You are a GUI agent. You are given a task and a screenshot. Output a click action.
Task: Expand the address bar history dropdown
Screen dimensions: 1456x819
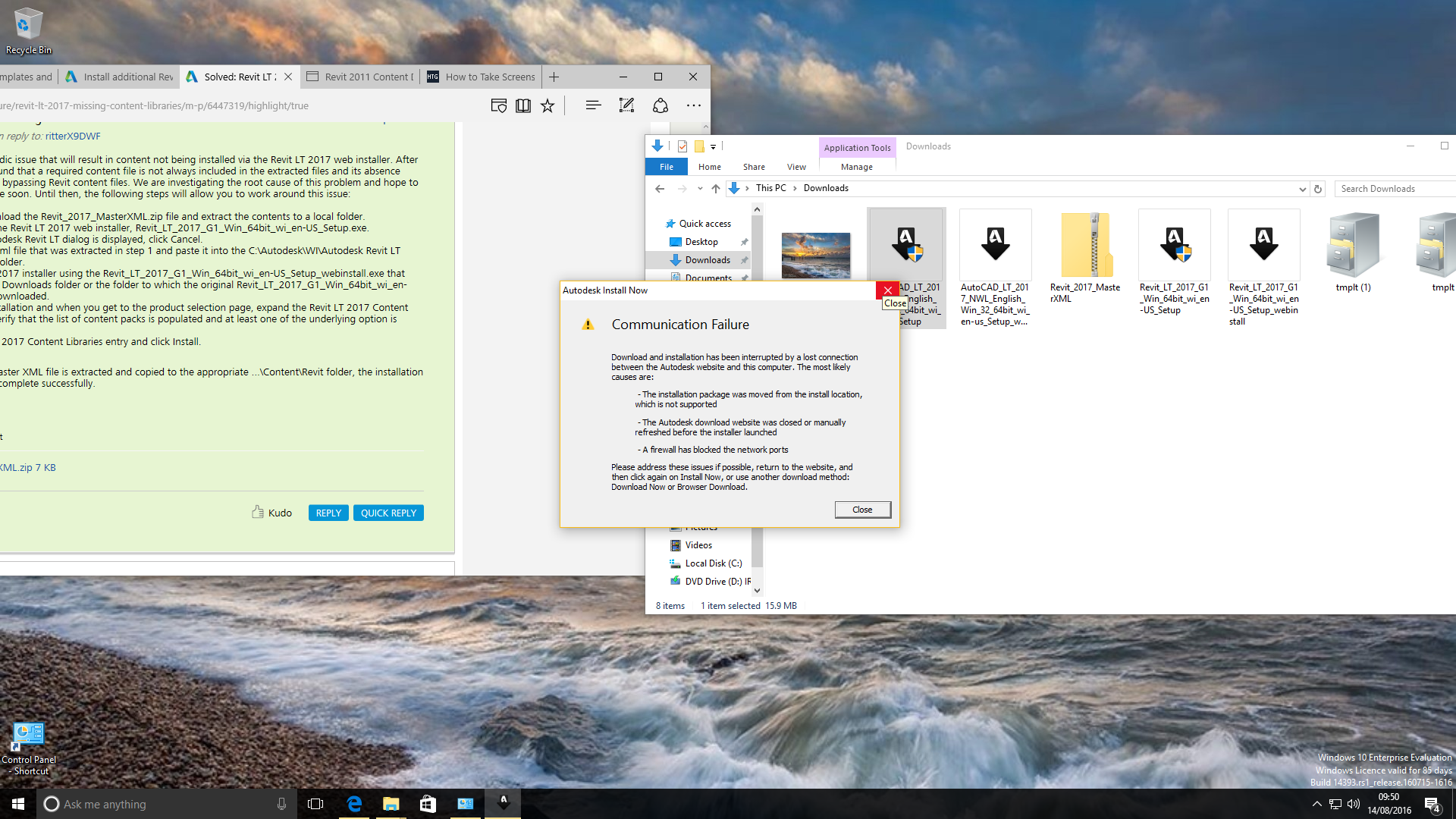[x=1302, y=189]
